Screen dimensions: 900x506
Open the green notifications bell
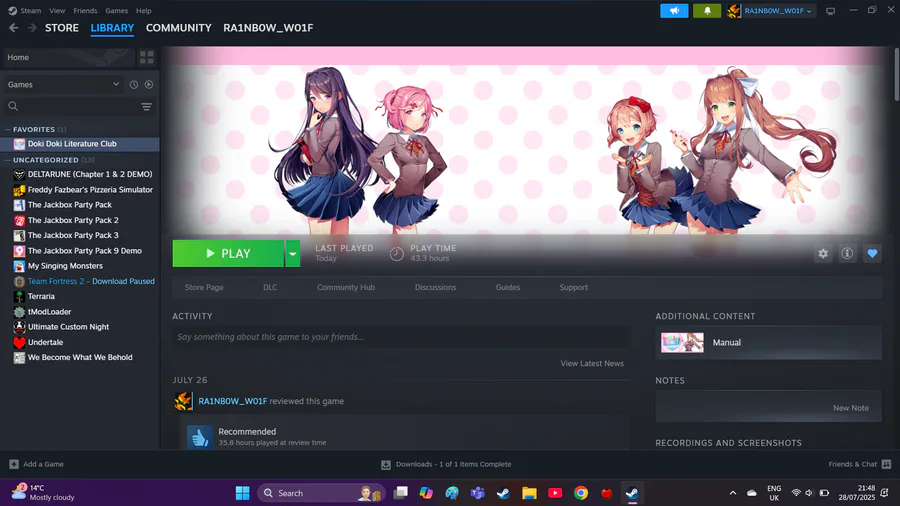pos(707,11)
